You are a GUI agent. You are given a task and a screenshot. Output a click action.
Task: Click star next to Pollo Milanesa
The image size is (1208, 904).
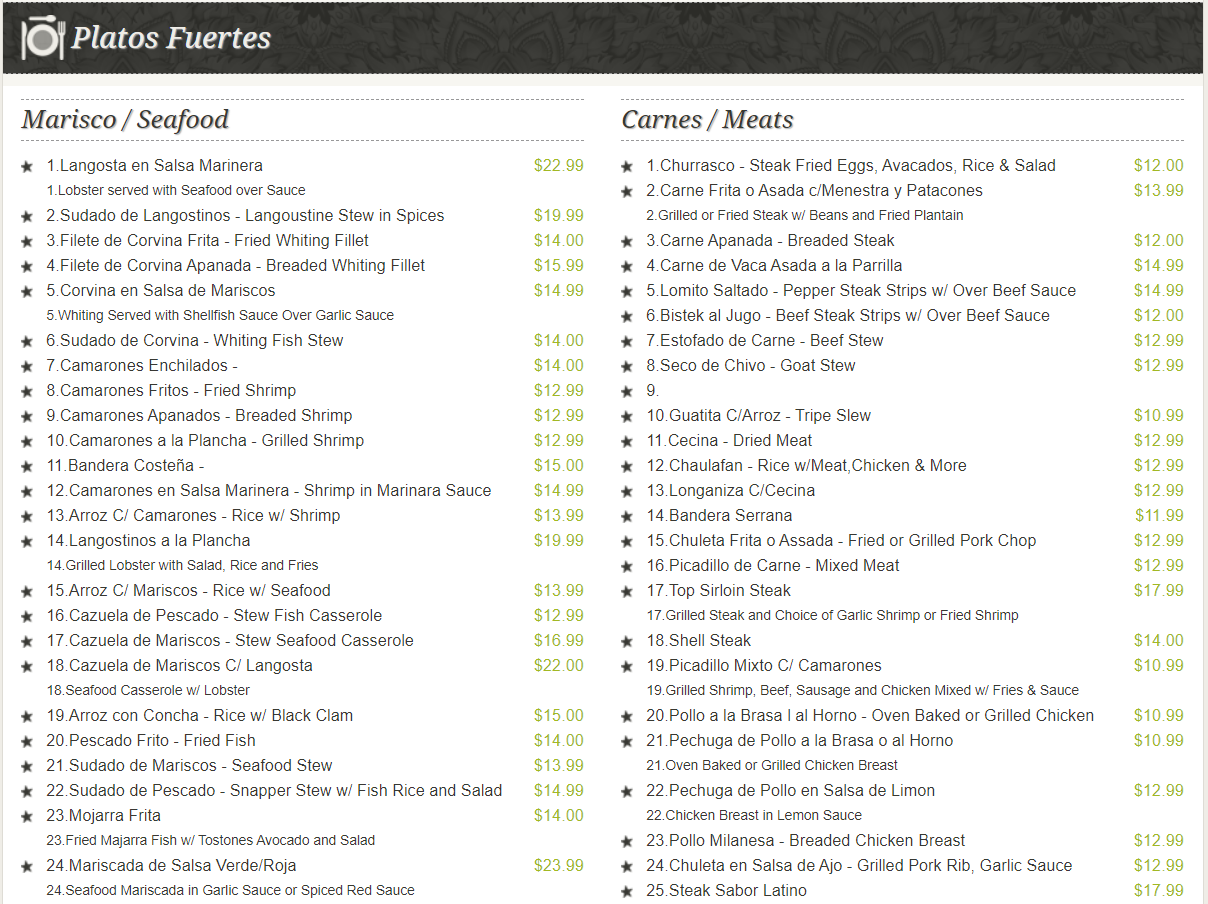[627, 841]
